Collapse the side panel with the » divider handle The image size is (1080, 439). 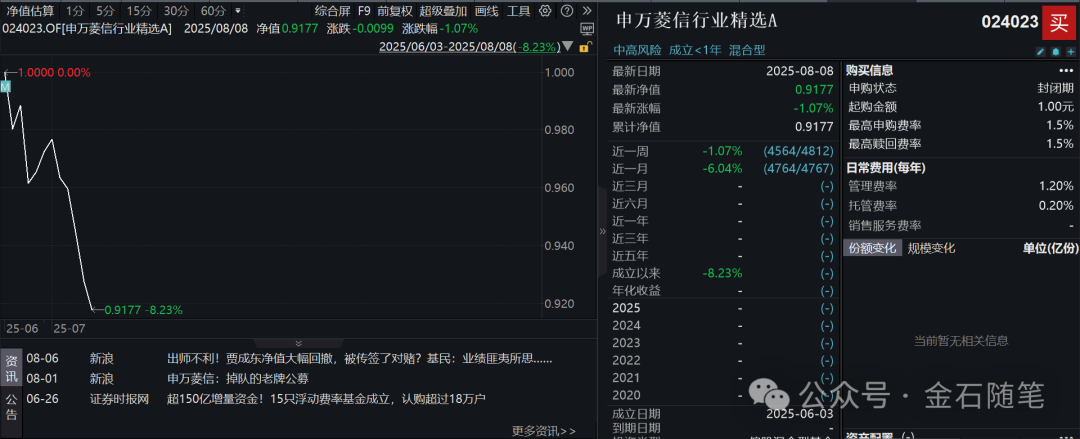point(603,232)
